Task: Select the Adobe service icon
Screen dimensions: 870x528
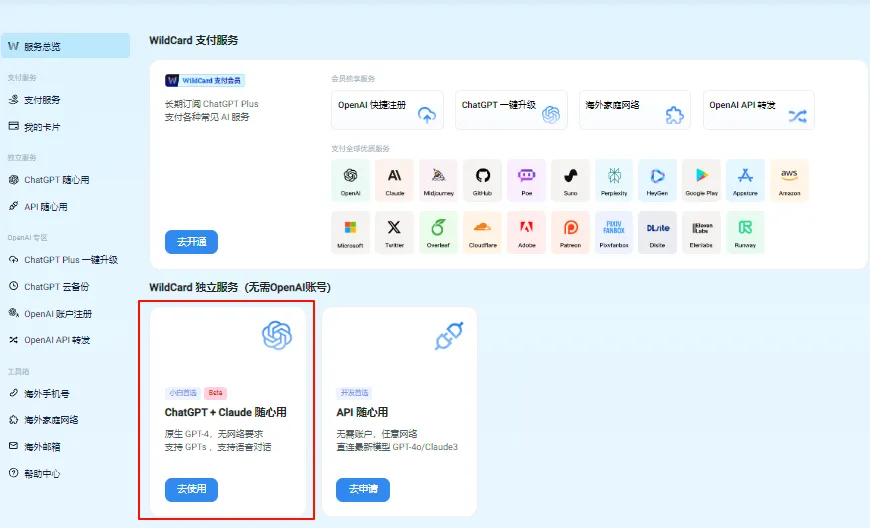Action: [x=527, y=232]
